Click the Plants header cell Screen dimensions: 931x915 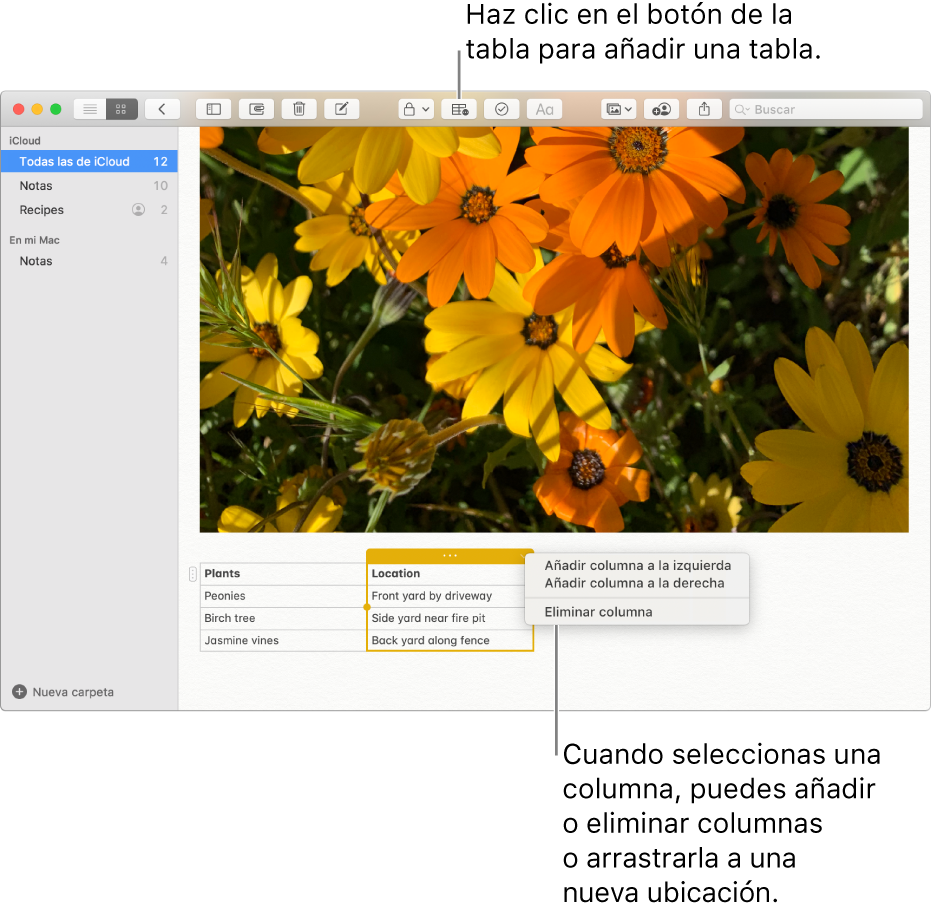[x=283, y=574]
